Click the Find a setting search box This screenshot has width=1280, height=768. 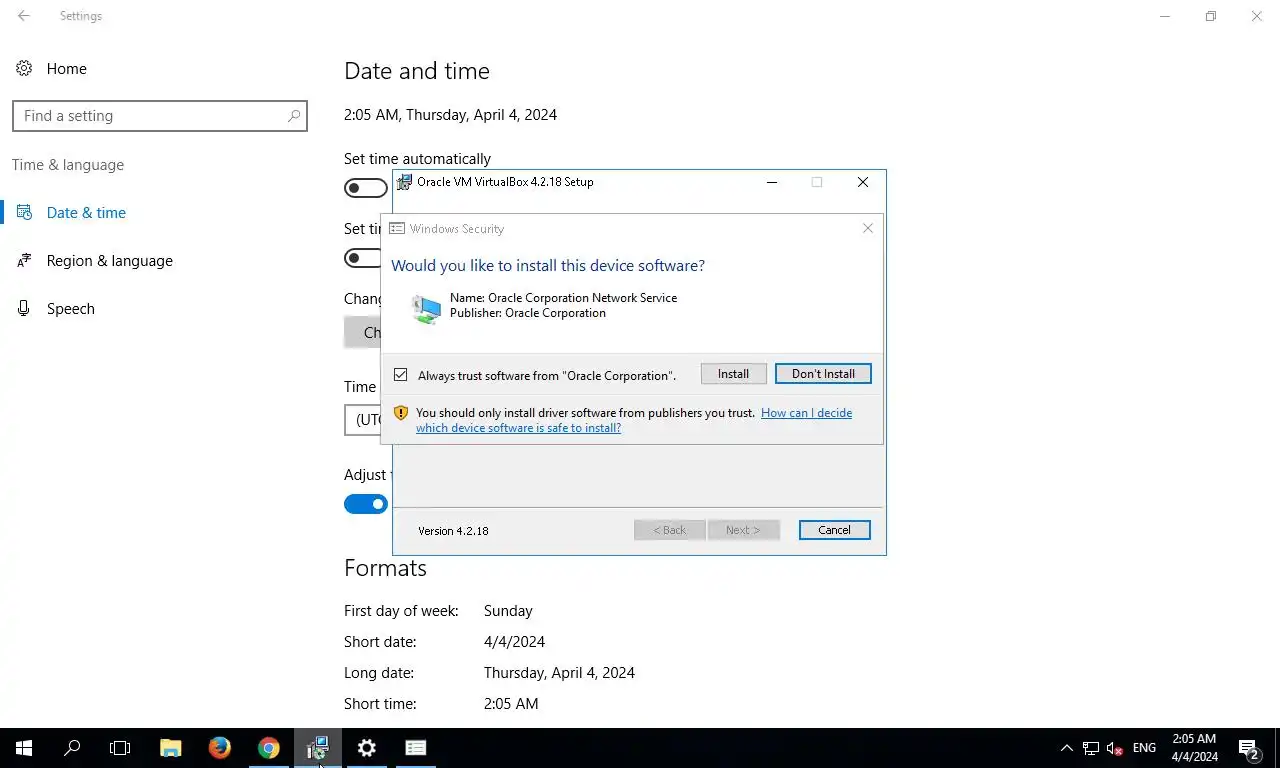[160, 116]
